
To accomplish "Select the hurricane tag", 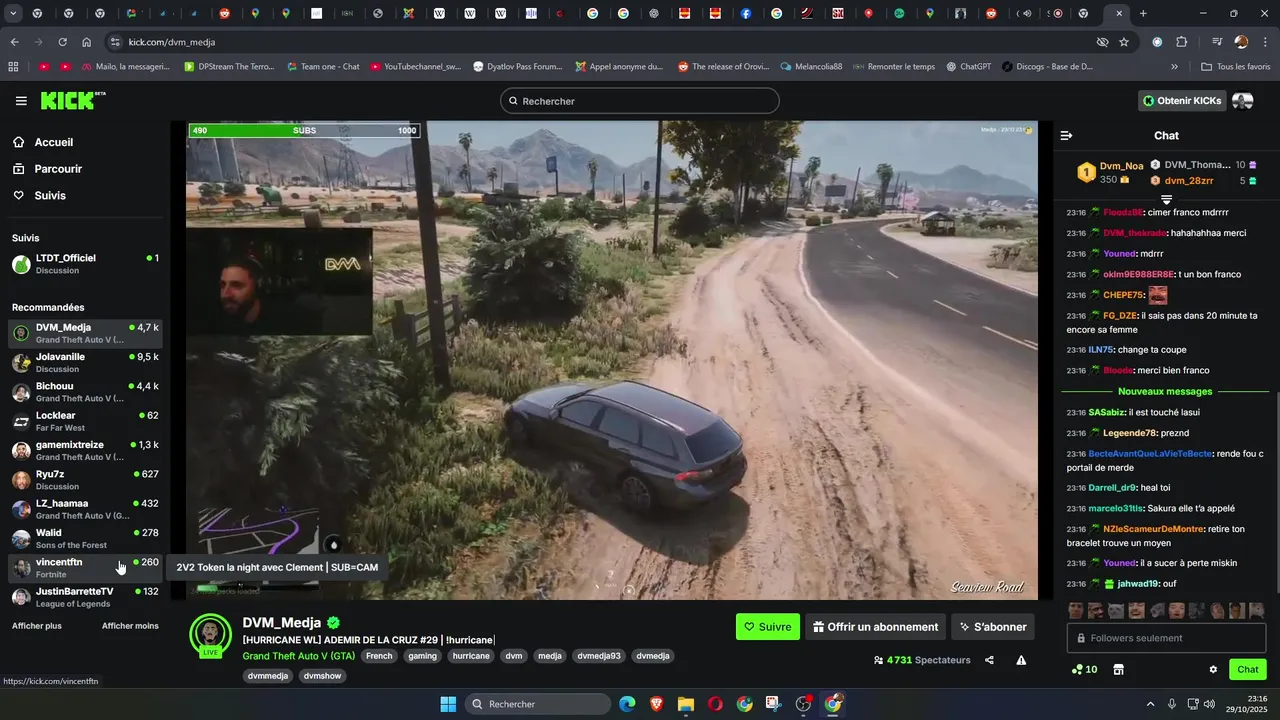I will [x=470, y=656].
